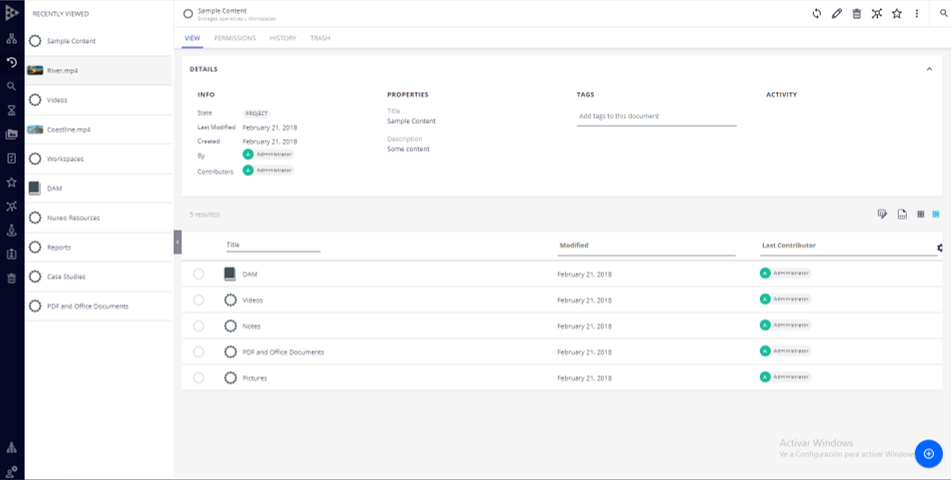Switch to the Permissions tab
Image resolution: width=951 pixels, height=480 pixels.
(x=235, y=38)
